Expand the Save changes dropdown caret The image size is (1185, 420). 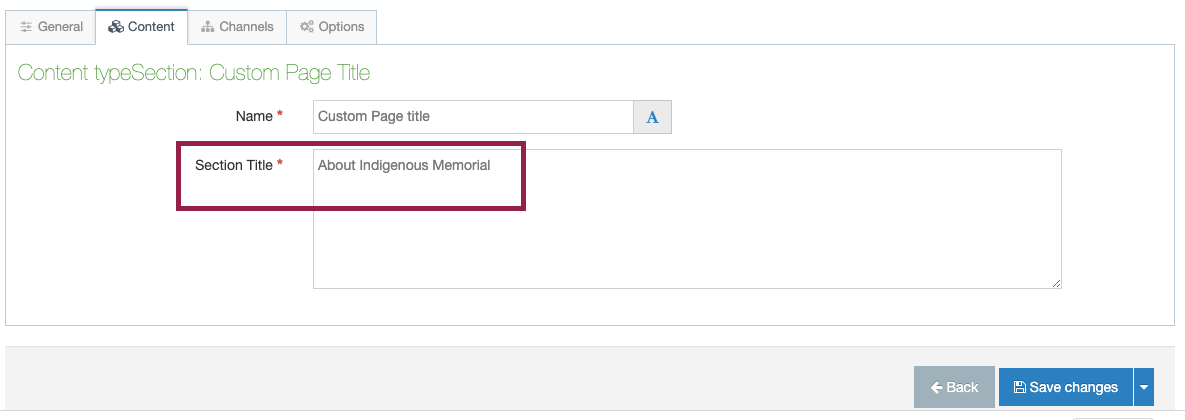[x=1143, y=388]
